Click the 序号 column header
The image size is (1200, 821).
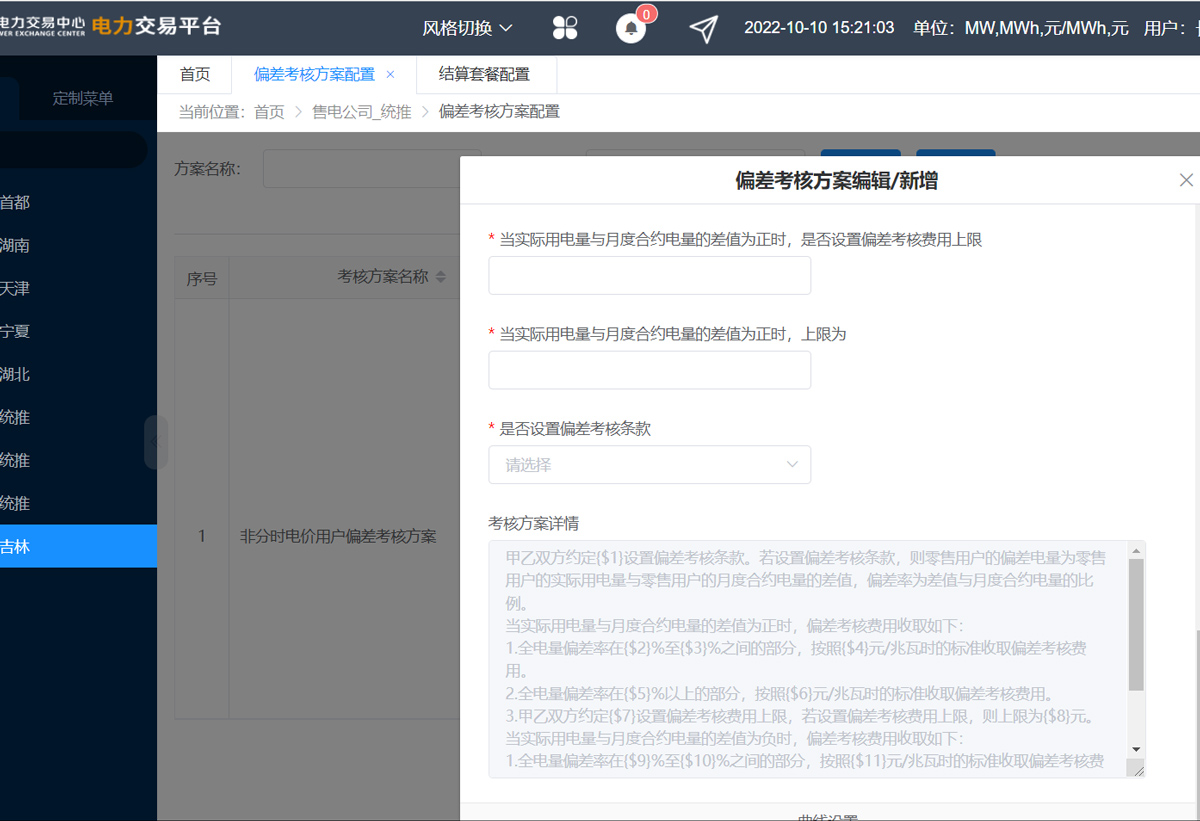[x=202, y=278]
